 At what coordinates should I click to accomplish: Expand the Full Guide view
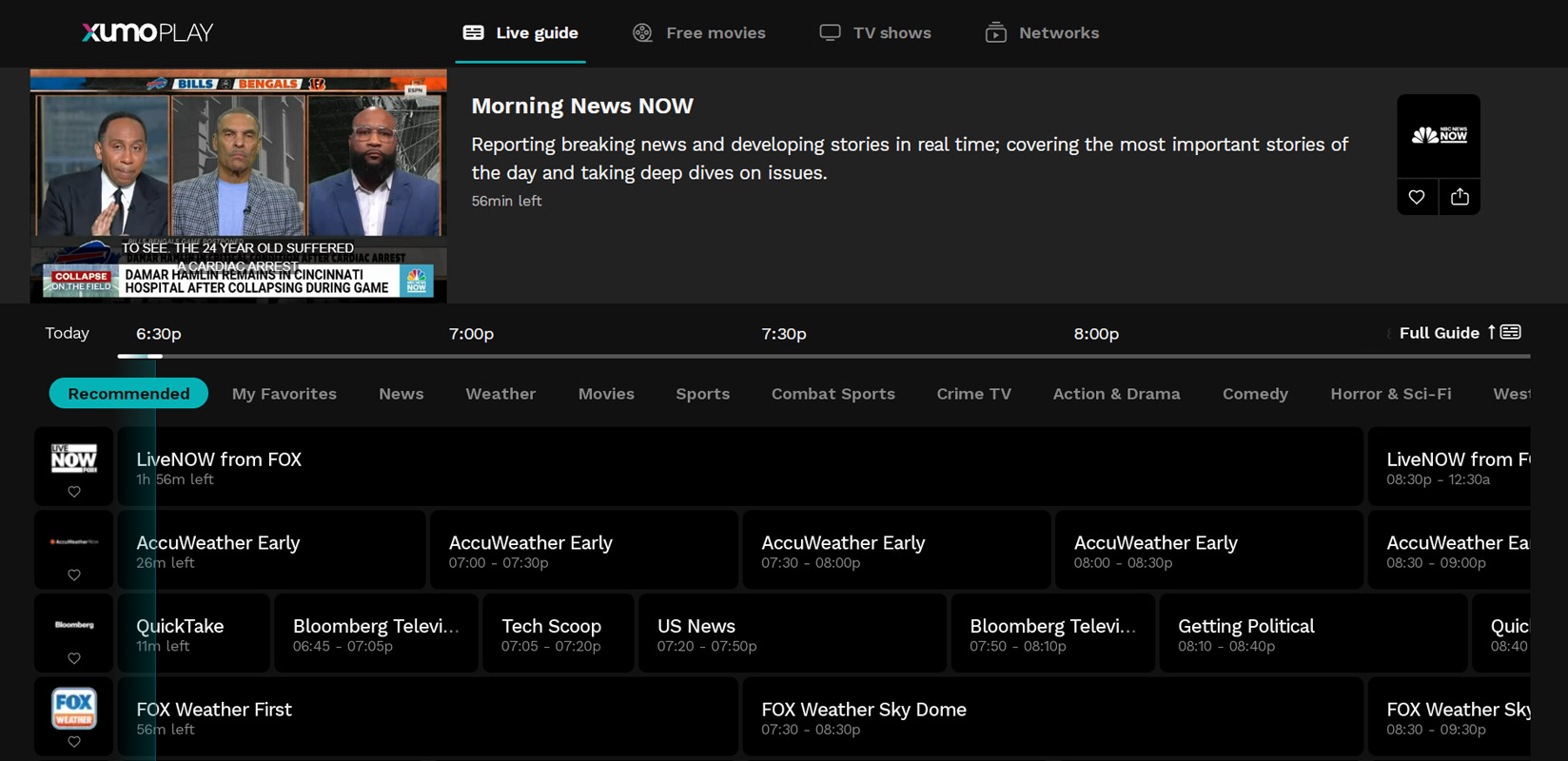tap(1460, 333)
